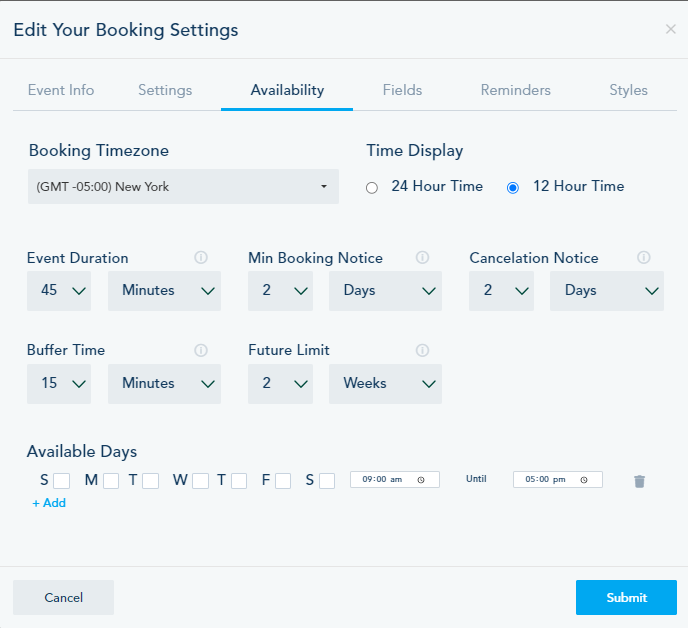Open the Min Booking Notice Days dropdown

point(385,291)
